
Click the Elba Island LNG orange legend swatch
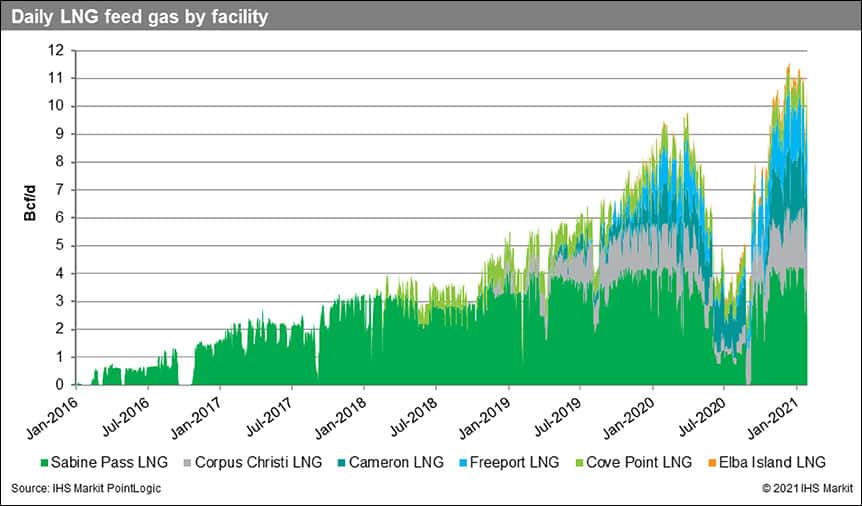[711, 463]
